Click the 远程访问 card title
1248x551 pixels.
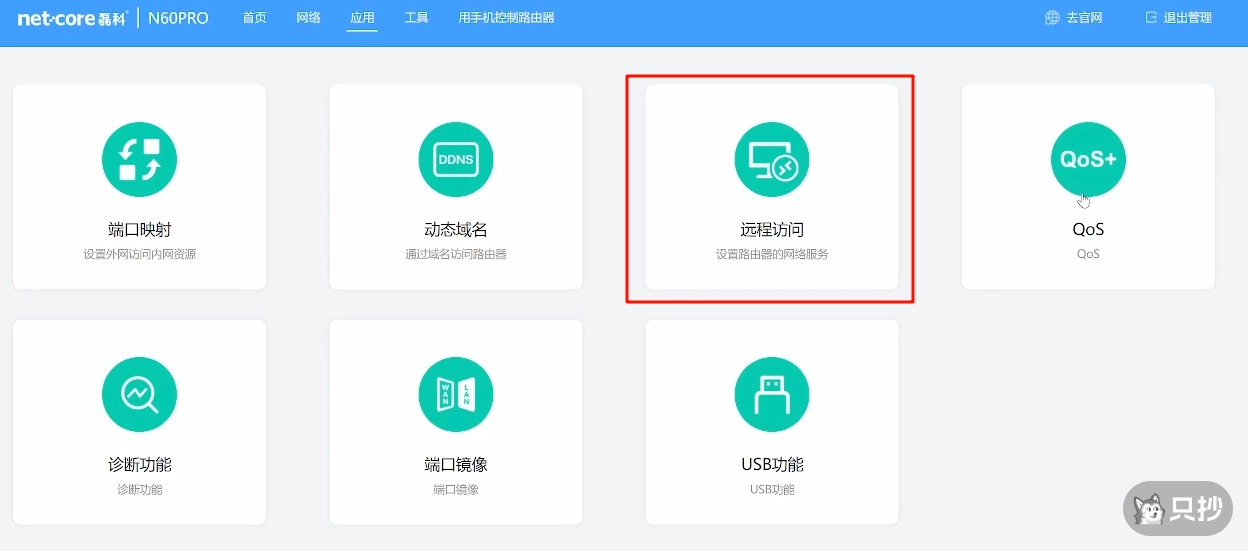(772, 230)
